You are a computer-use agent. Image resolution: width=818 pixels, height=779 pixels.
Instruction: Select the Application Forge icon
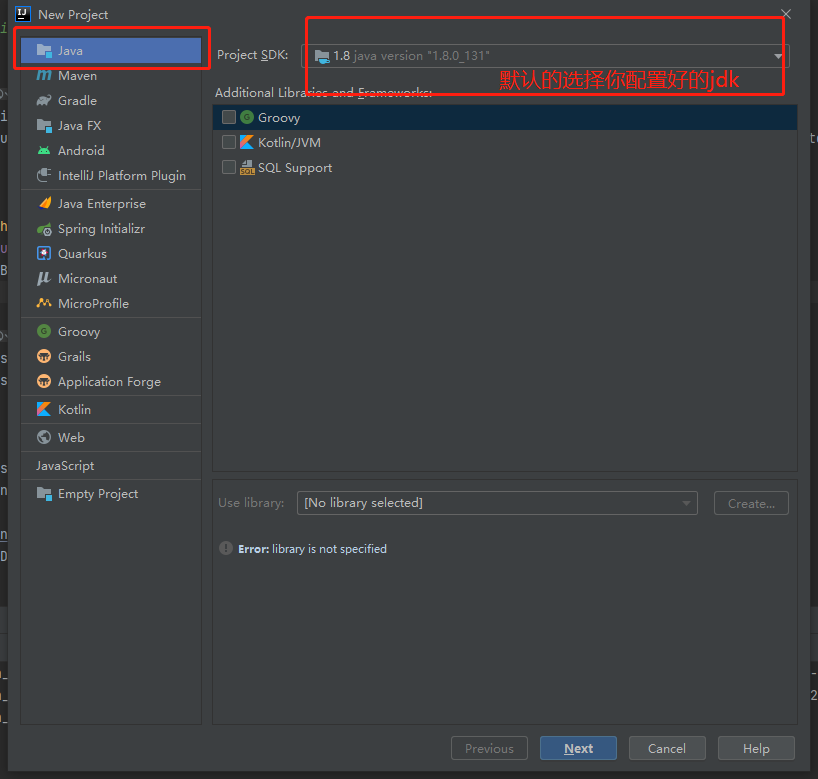point(44,381)
